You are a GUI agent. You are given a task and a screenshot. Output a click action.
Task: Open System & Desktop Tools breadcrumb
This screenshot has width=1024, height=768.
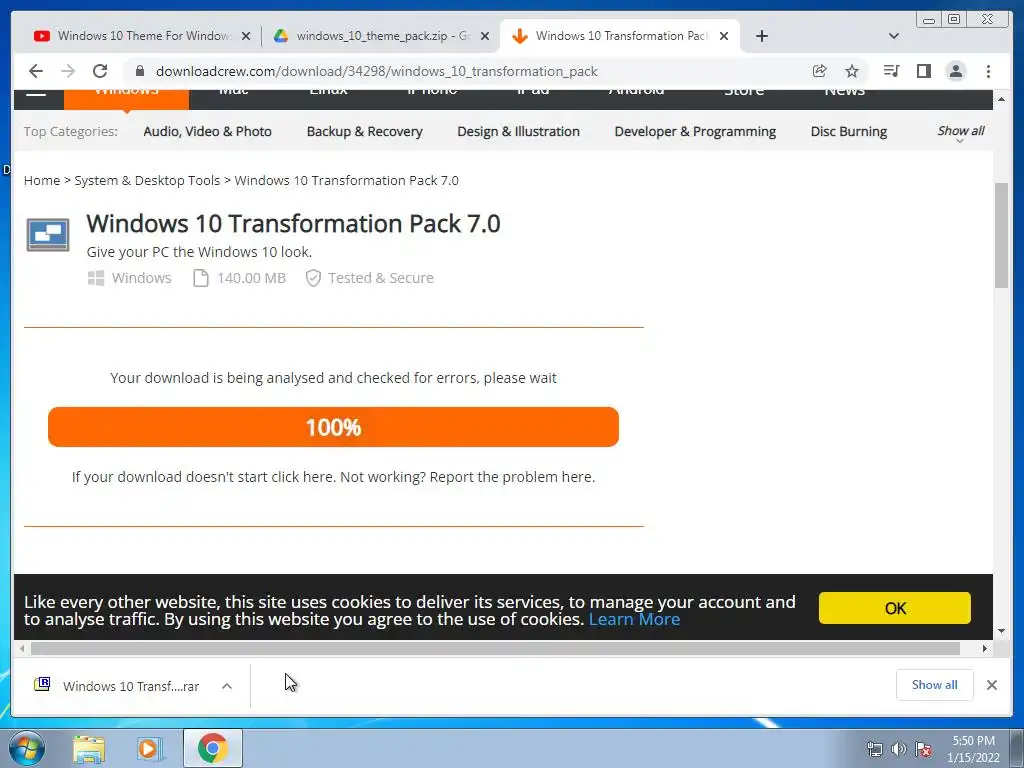pyautogui.click(x=147, y=180)
